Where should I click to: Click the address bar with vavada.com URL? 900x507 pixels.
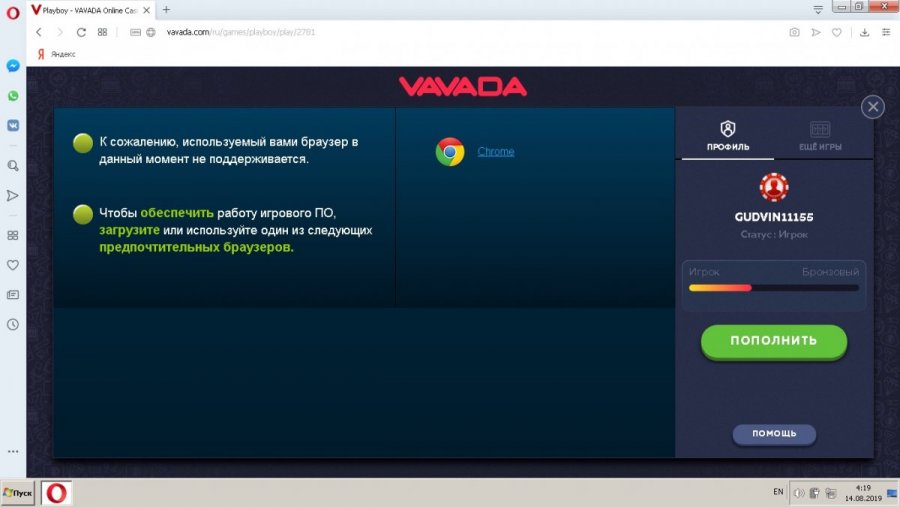pos(400,32)
